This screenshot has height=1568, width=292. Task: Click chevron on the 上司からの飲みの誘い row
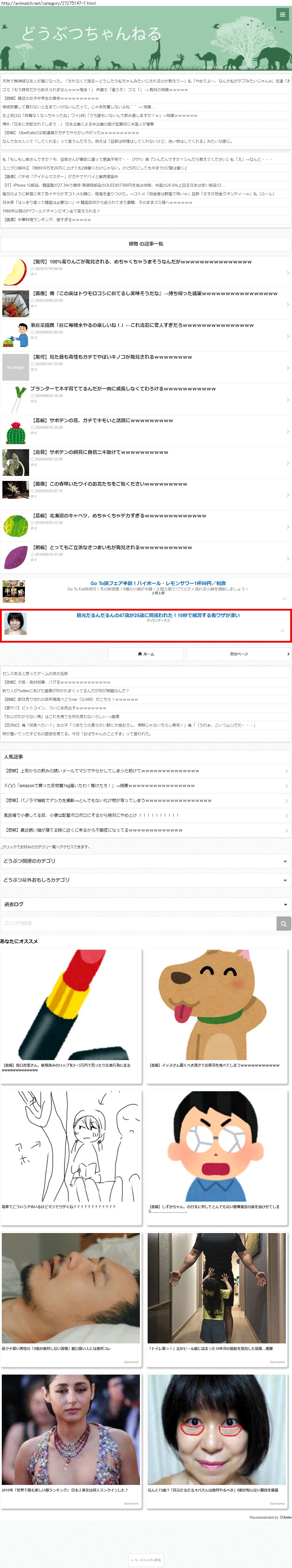click(x=287, y=771)
